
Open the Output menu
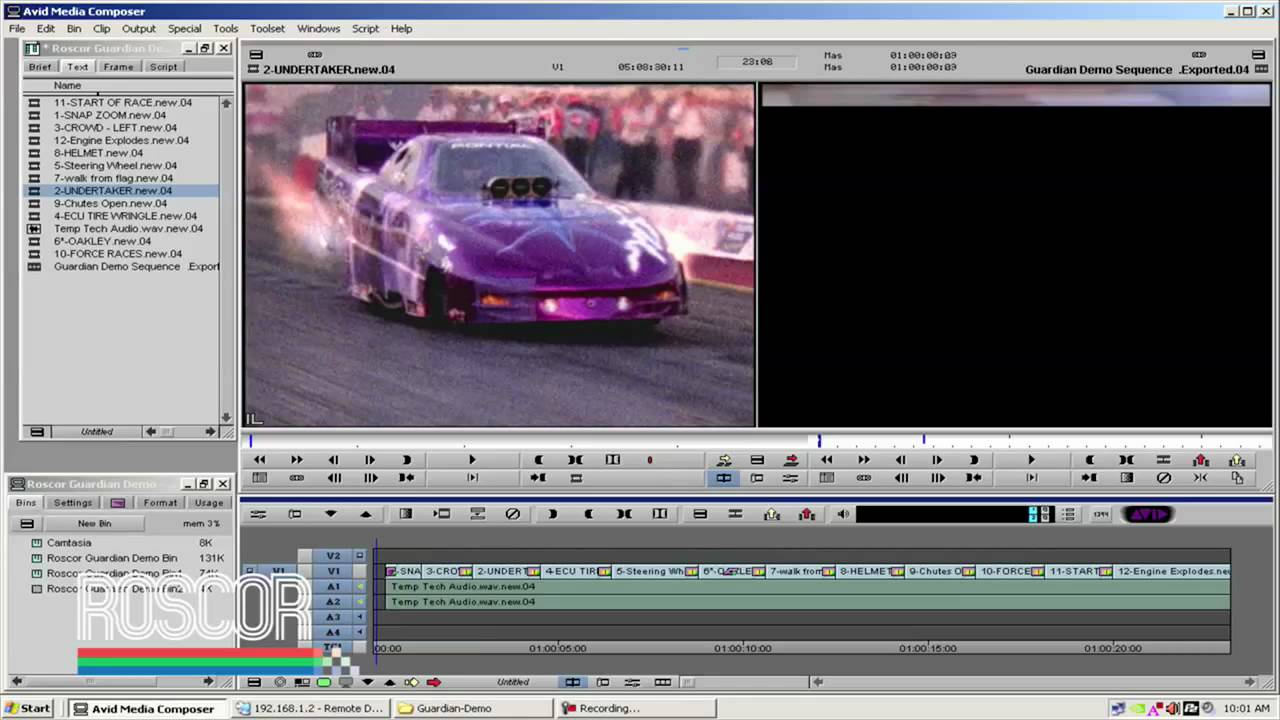[x=139, y=28]
